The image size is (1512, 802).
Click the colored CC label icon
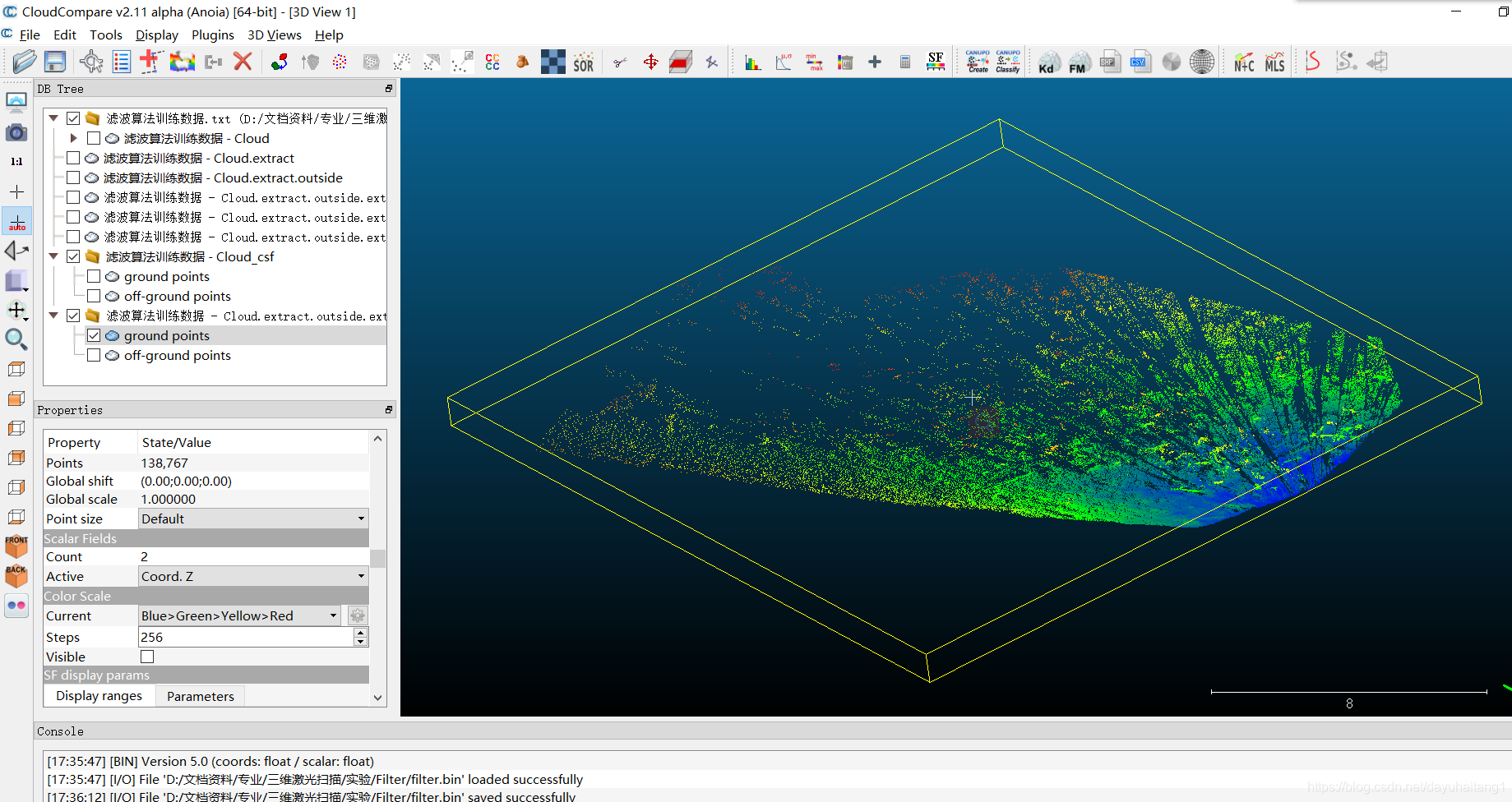[492, 62]
